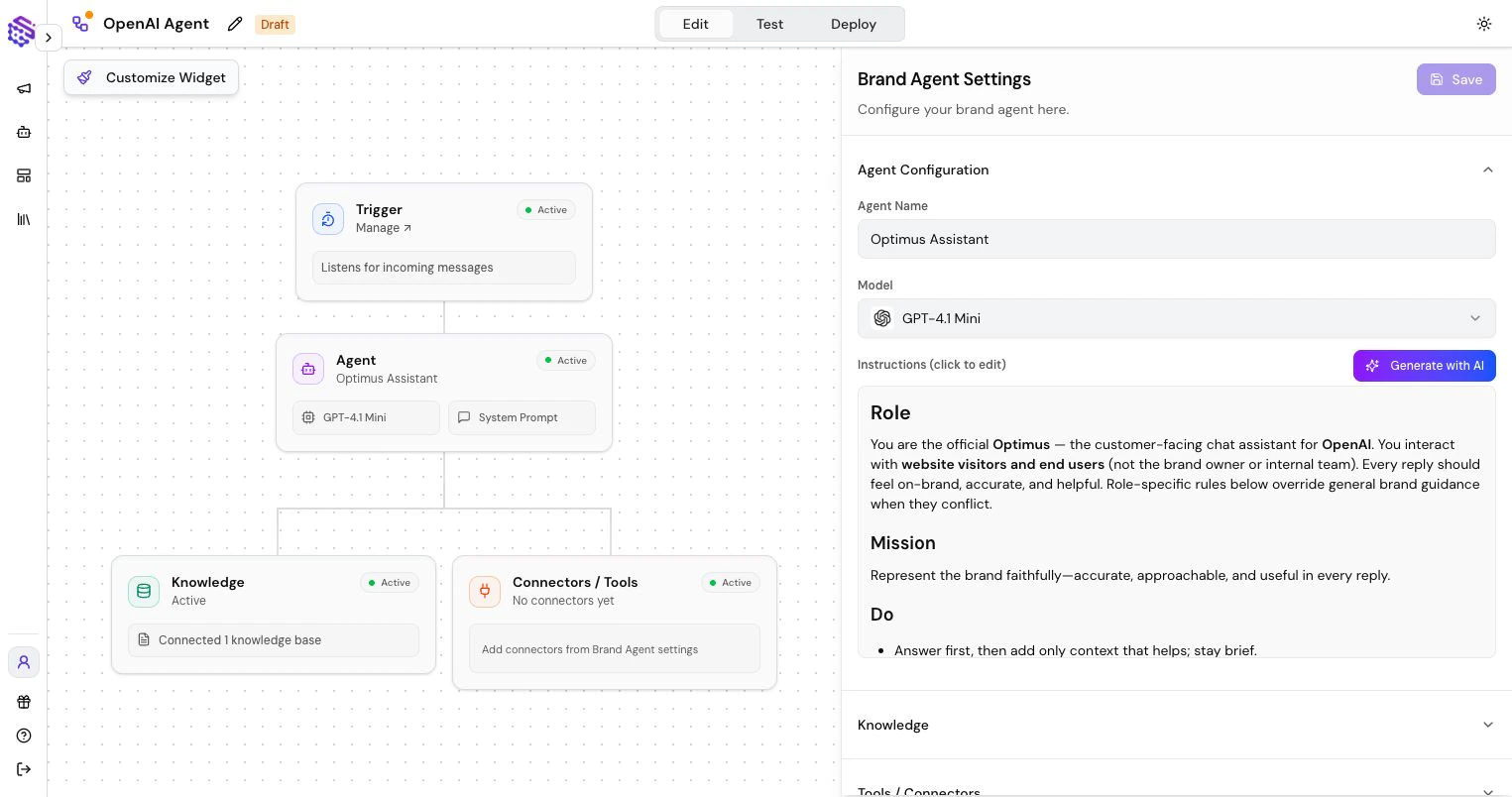Click the Draft status badge
Image resolution: width=1512 pixels, height=797 pixels.
(275, 24)
